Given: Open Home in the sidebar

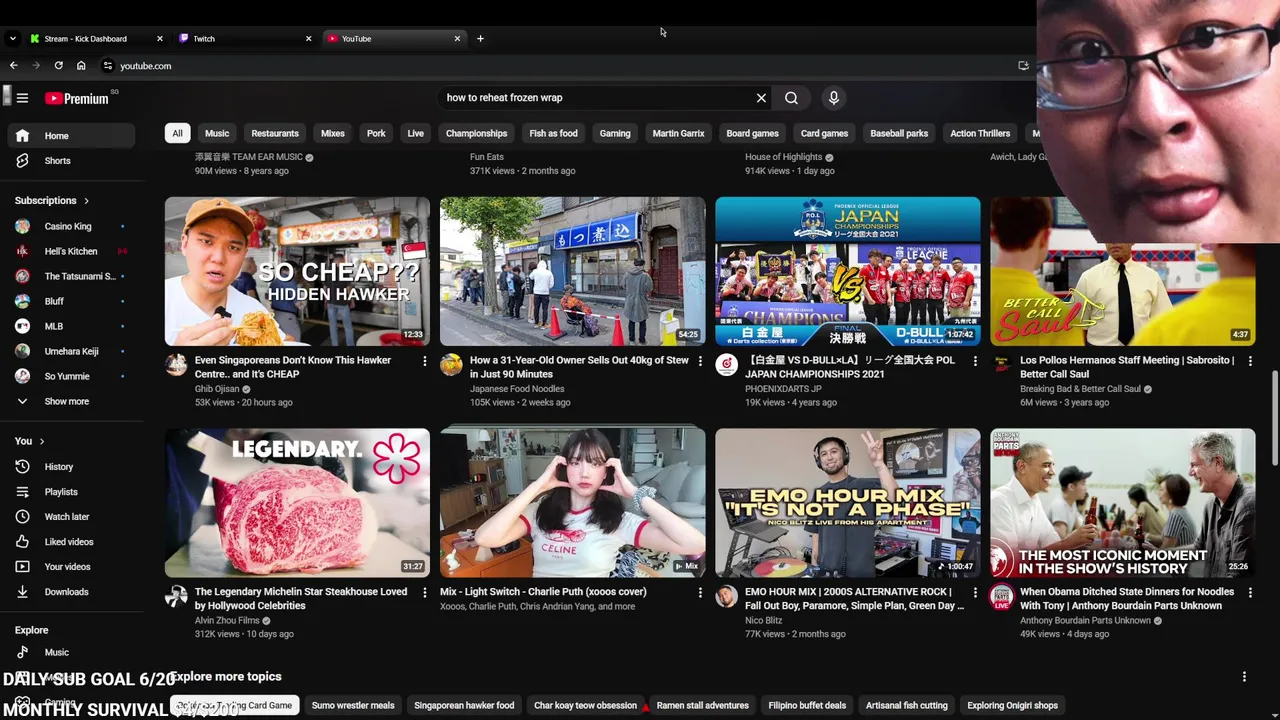Looking at the screenshot, I should pyautogui.click(x=72, y=136).
